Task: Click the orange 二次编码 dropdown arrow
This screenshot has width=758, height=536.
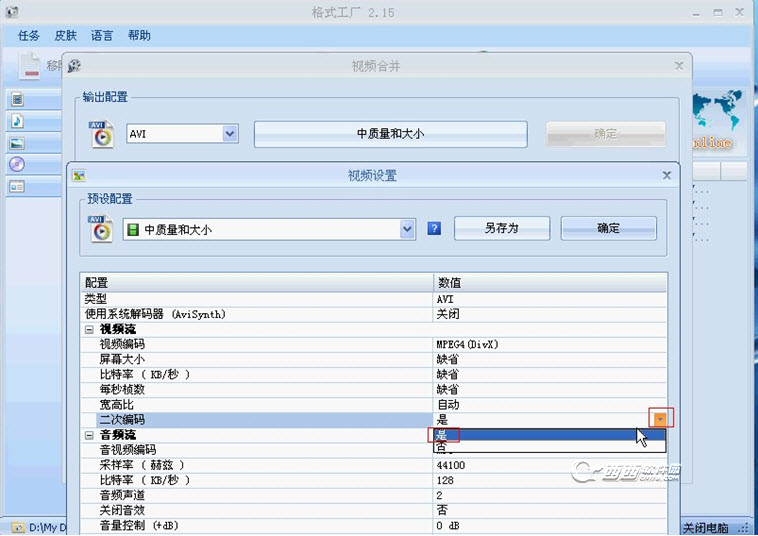Action: (659, 419)
